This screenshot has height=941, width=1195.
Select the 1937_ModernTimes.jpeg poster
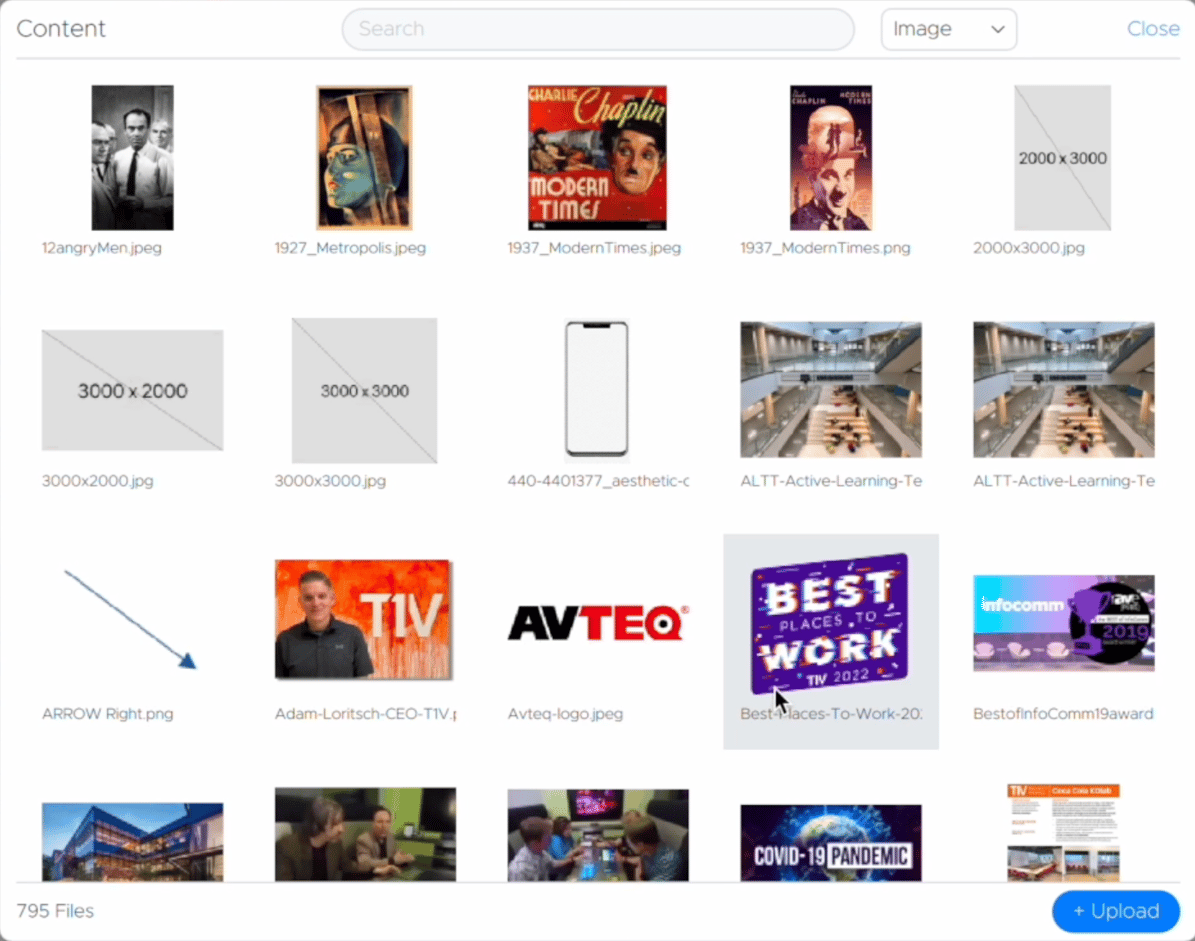click(597, 157)
